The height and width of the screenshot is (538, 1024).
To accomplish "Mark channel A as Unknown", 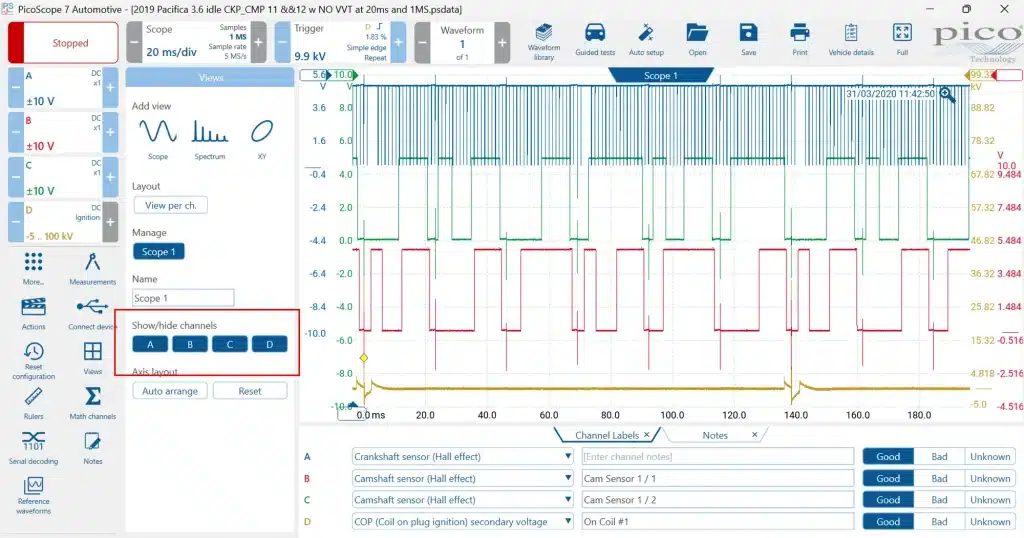I will click(990, 456).
